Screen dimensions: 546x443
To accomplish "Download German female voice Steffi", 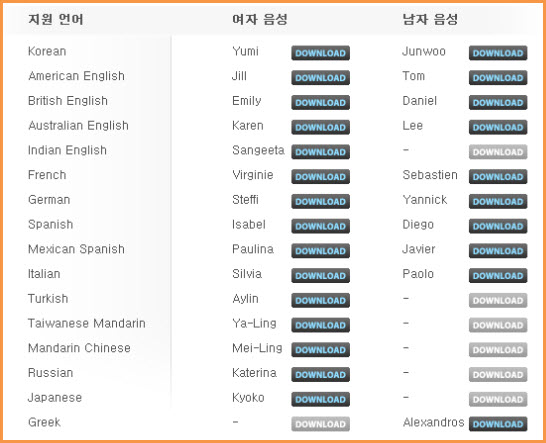I will point(320,201).
